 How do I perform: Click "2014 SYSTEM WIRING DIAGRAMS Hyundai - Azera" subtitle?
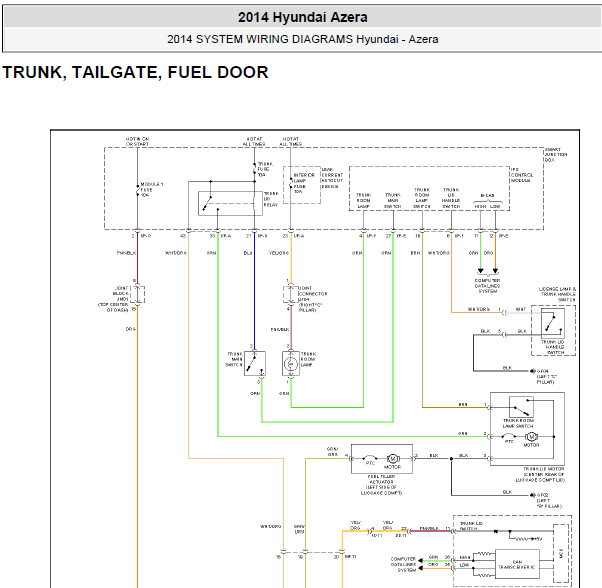303,39
